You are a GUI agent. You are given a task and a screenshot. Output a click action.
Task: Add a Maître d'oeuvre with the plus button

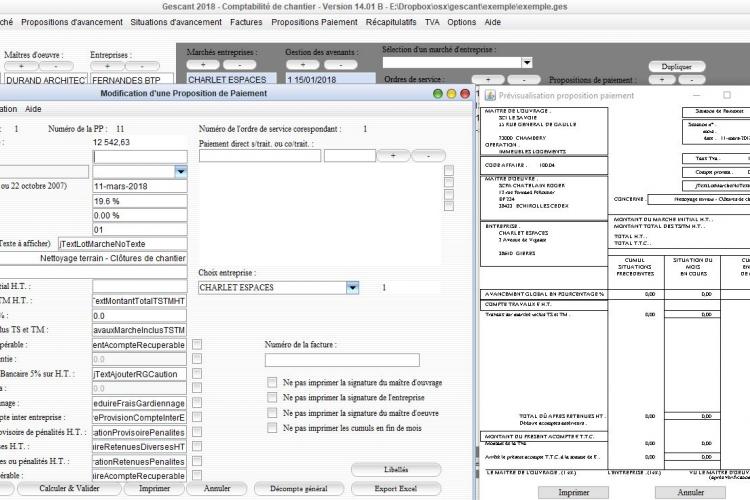(21, 66)
